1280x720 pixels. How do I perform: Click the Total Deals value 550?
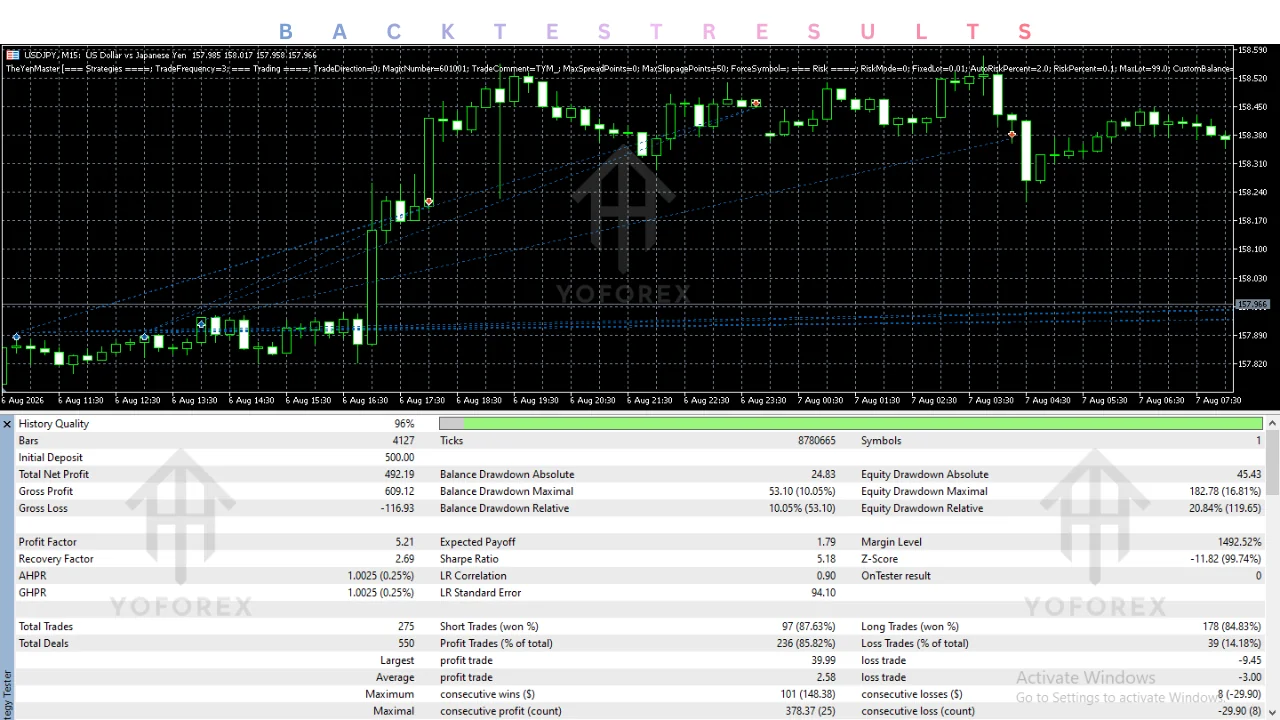coord(406,644)
